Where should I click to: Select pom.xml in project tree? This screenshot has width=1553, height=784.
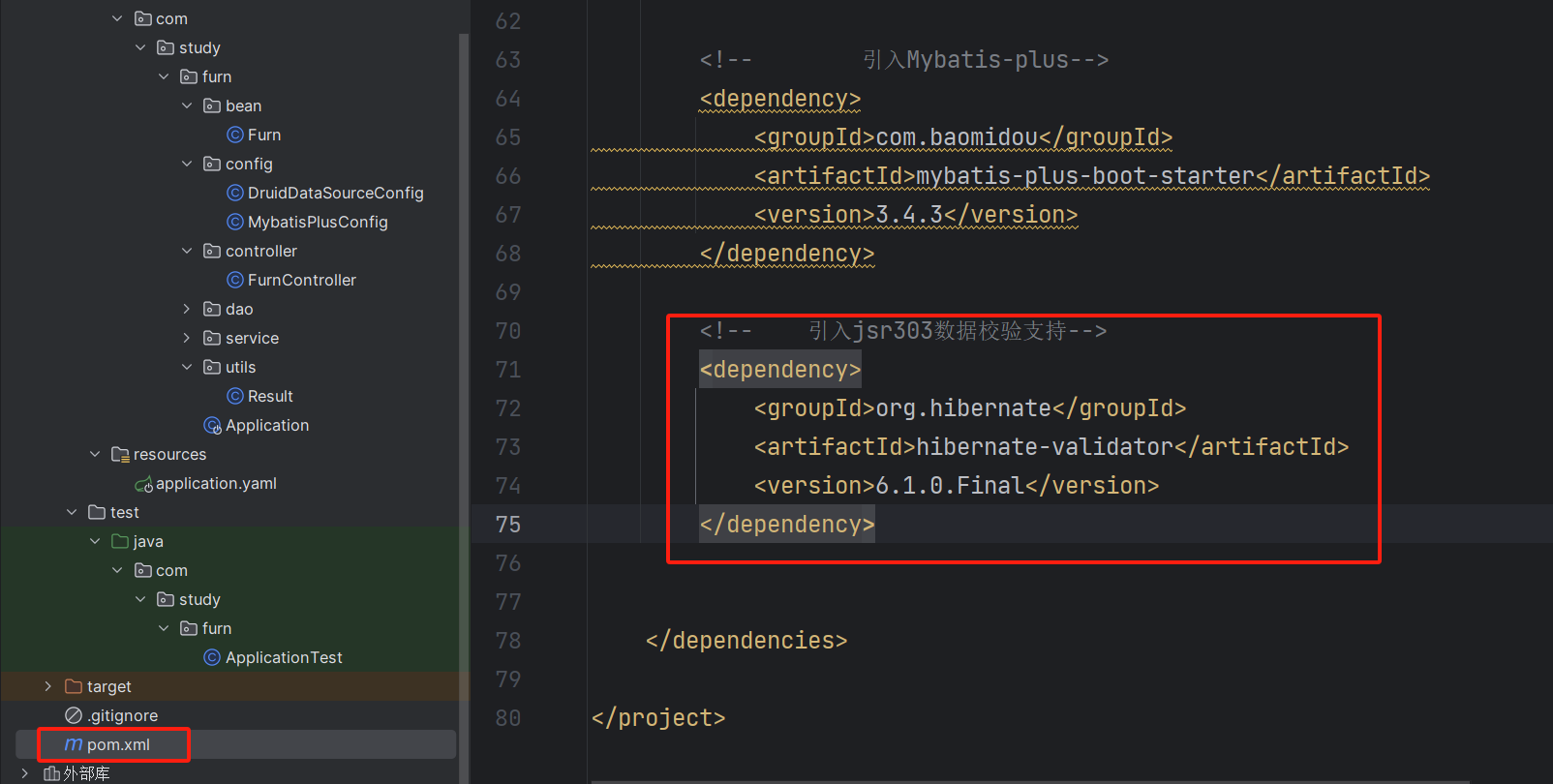[118, 744]
